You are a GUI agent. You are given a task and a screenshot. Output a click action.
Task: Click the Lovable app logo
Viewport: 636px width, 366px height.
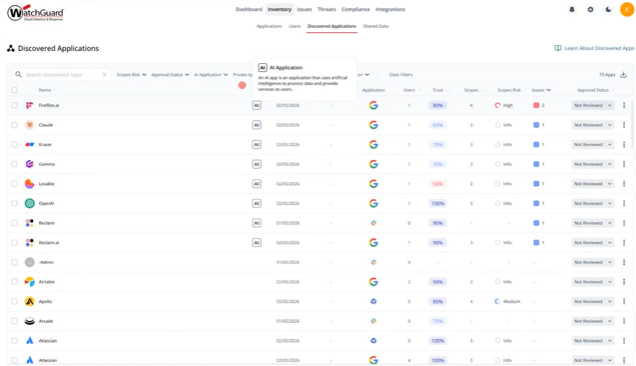[30, 184]
